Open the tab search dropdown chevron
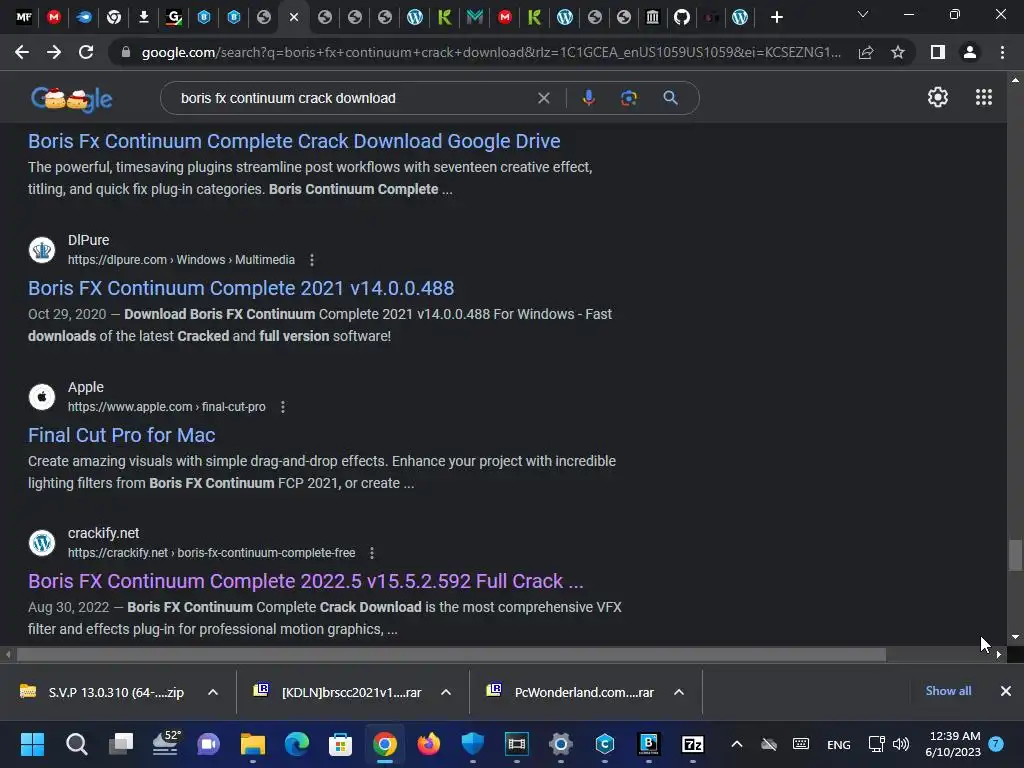1024x768 pixels. pyautogui.click(x=863, y=14)
